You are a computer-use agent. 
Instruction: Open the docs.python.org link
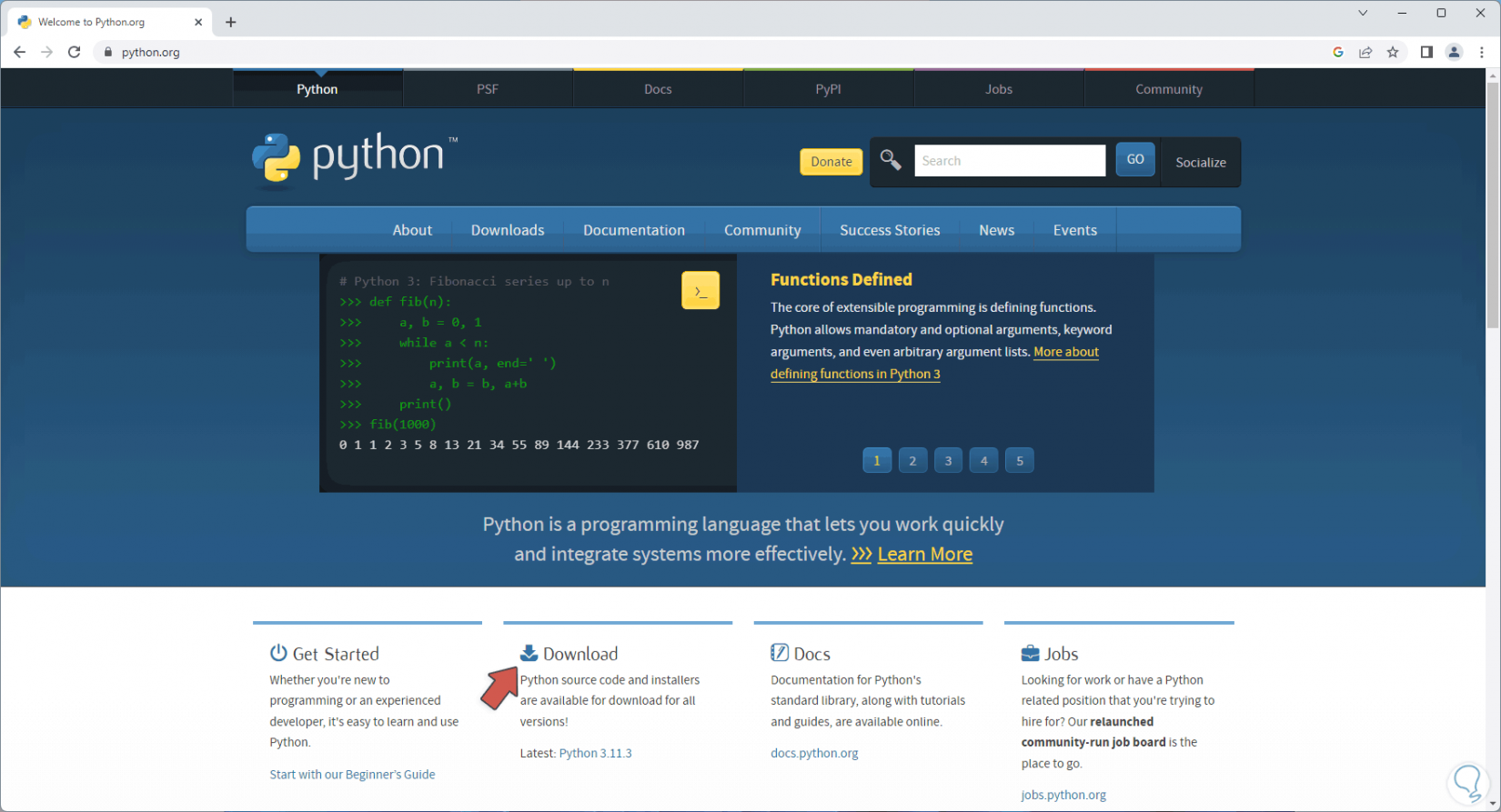[814, 753]
